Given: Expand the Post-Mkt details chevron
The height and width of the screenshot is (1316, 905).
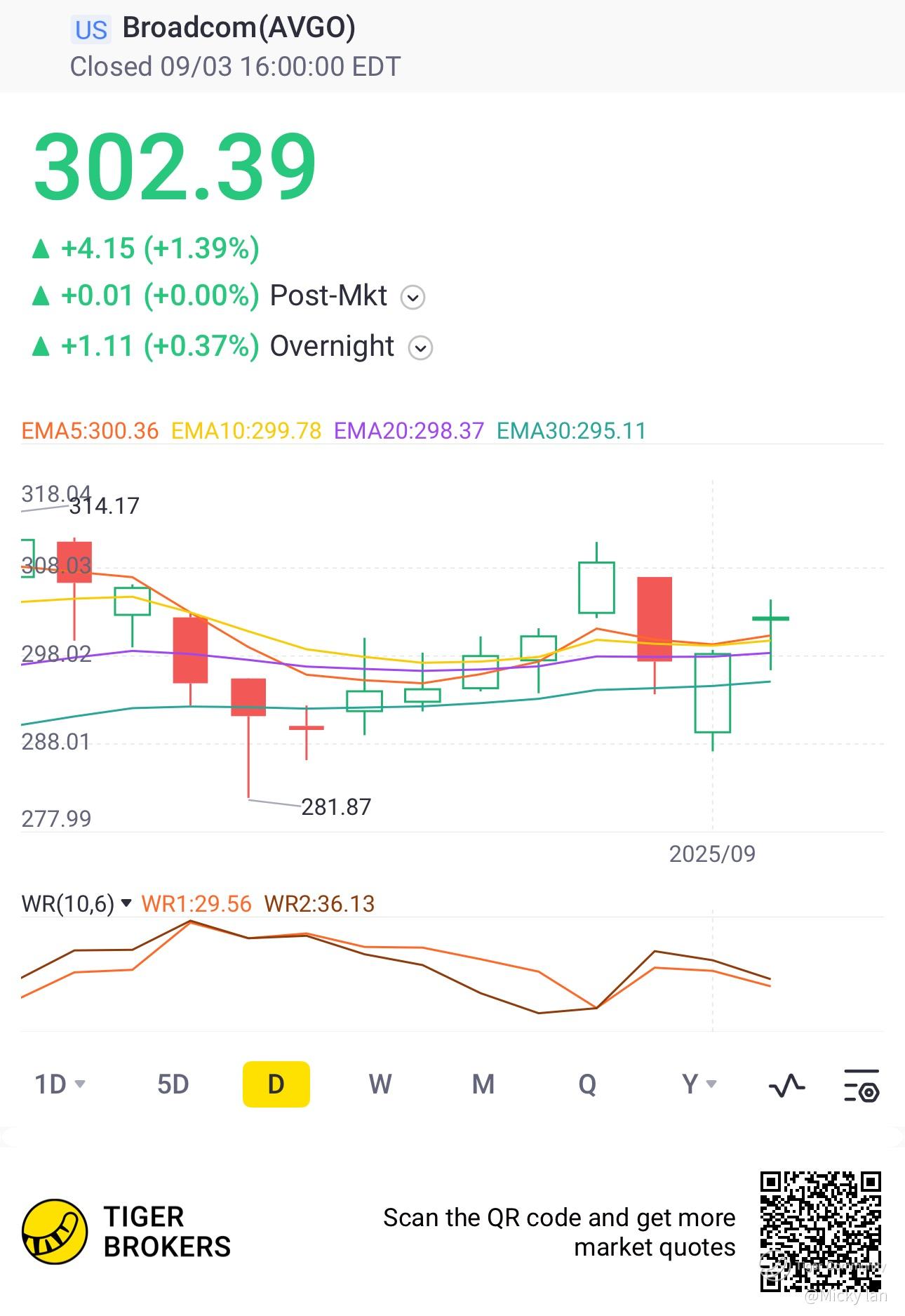Looking at the screenshot, I should pos(413,298).
